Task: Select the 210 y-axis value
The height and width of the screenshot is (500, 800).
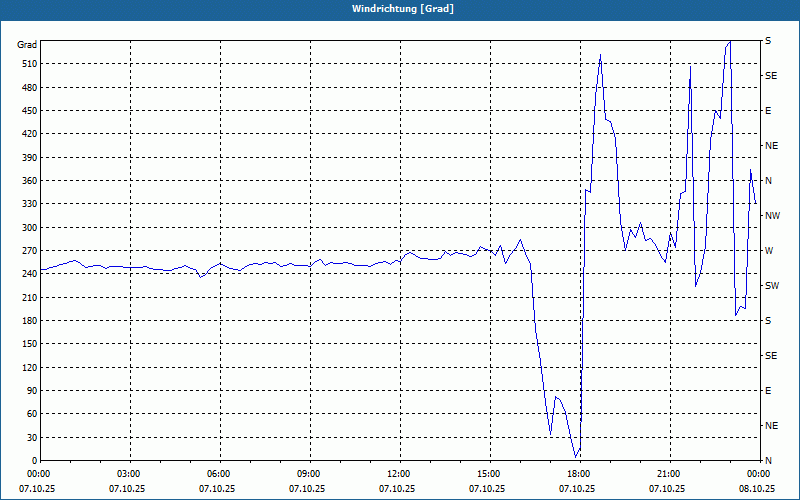Action: coord(30,297)
